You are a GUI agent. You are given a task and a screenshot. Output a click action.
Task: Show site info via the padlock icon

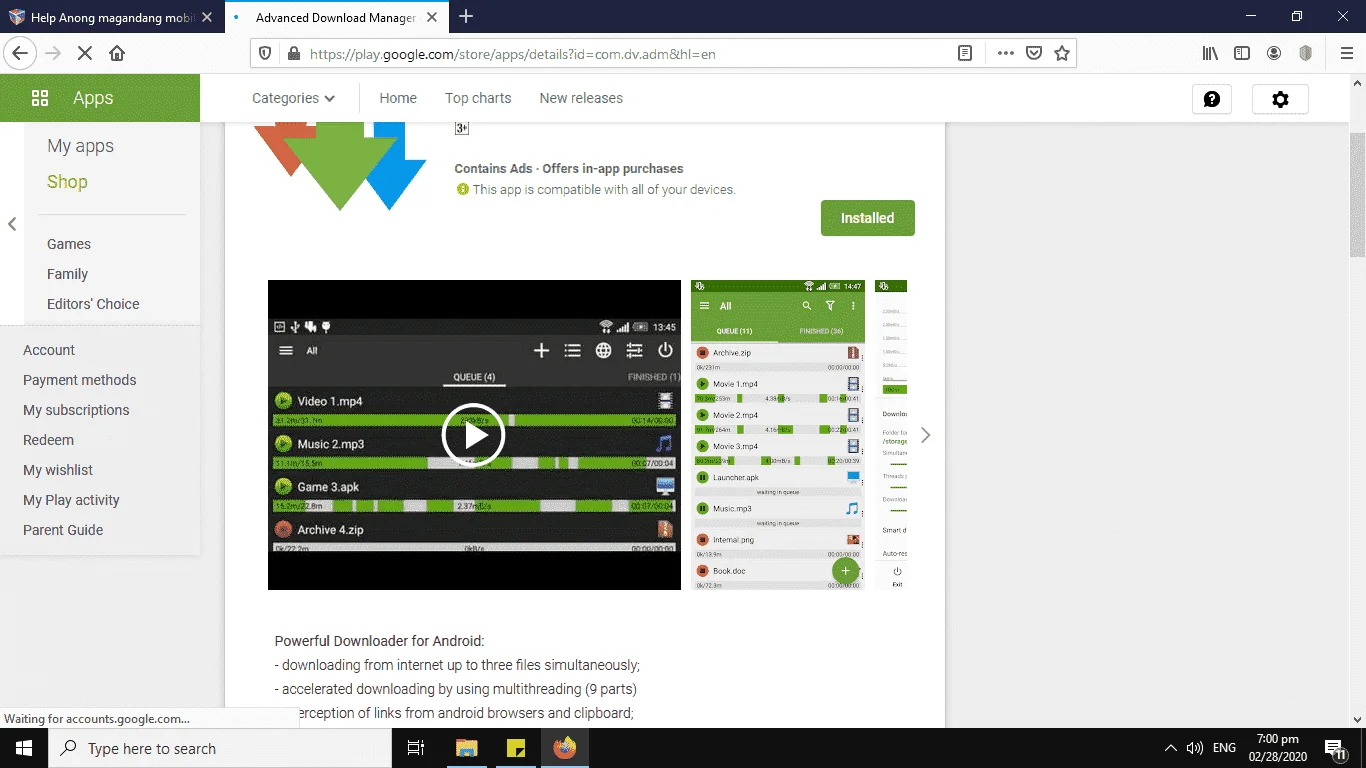pyautogui.click(x=293, y=54)
